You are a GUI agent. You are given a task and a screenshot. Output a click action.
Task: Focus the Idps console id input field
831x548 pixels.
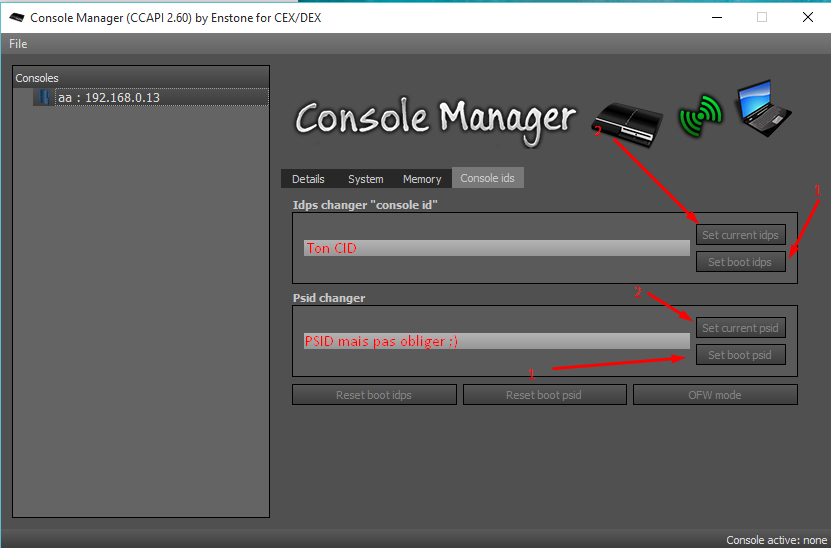point(497,248)
